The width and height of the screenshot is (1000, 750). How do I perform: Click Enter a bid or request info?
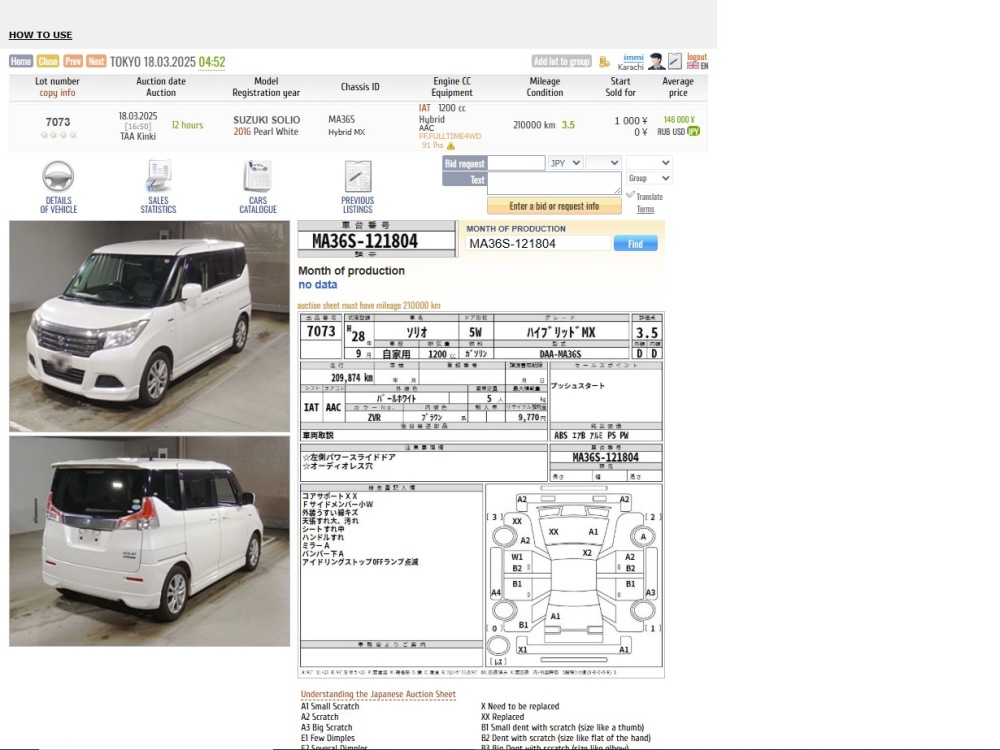tap(554, 206)
